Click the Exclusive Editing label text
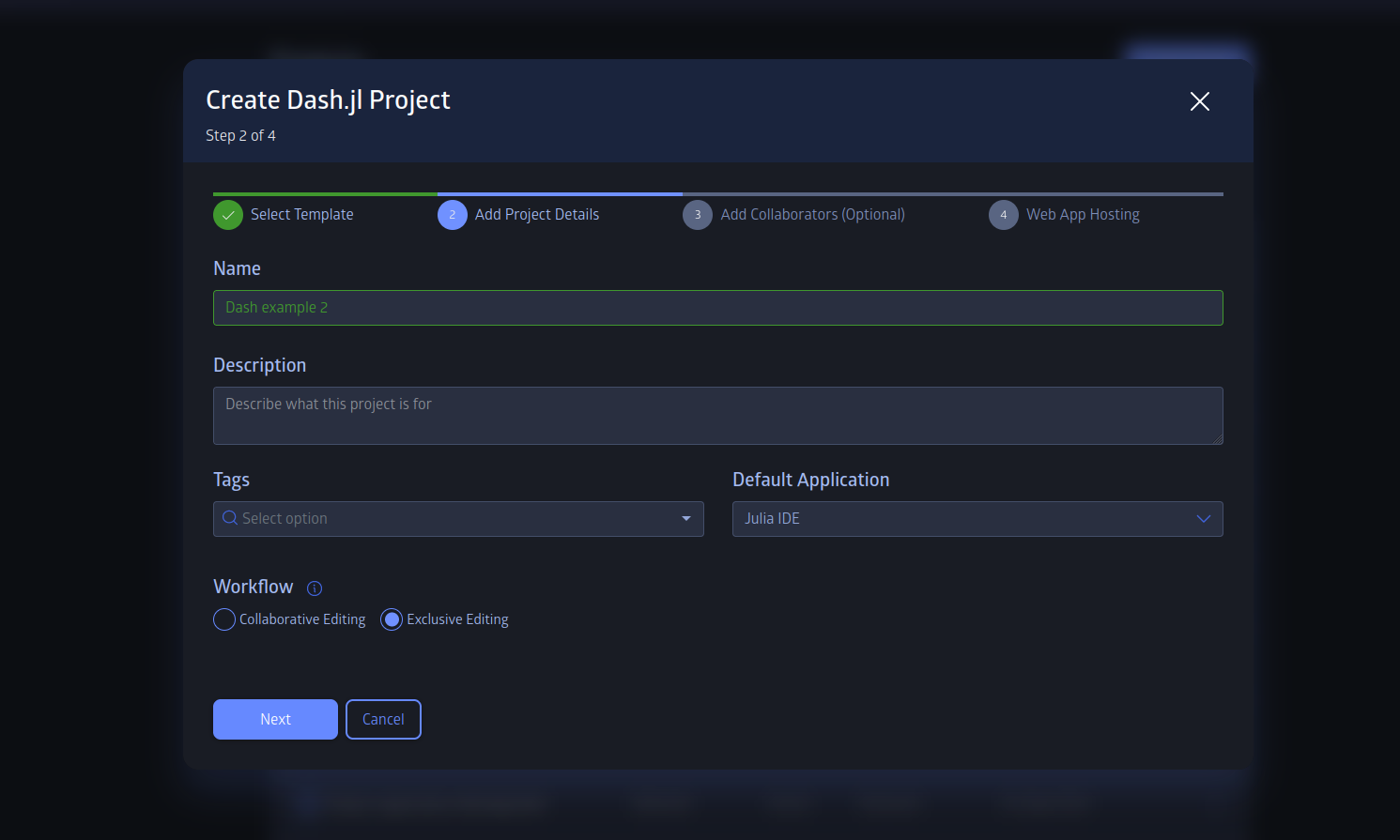This screenshot has height=840, width=1400. [457, 619]
